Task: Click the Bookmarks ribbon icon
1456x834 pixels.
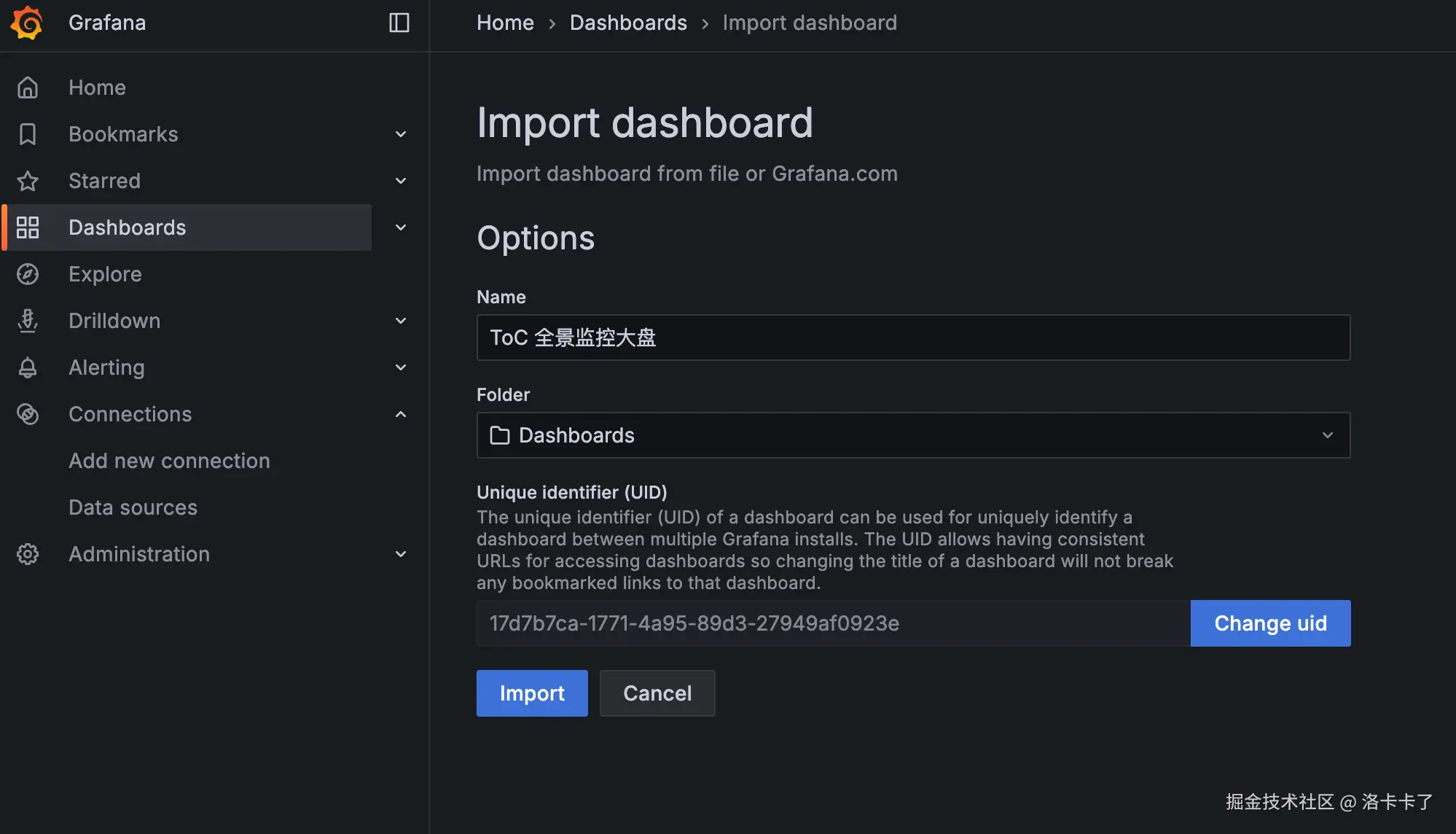Action: point(28,134)
